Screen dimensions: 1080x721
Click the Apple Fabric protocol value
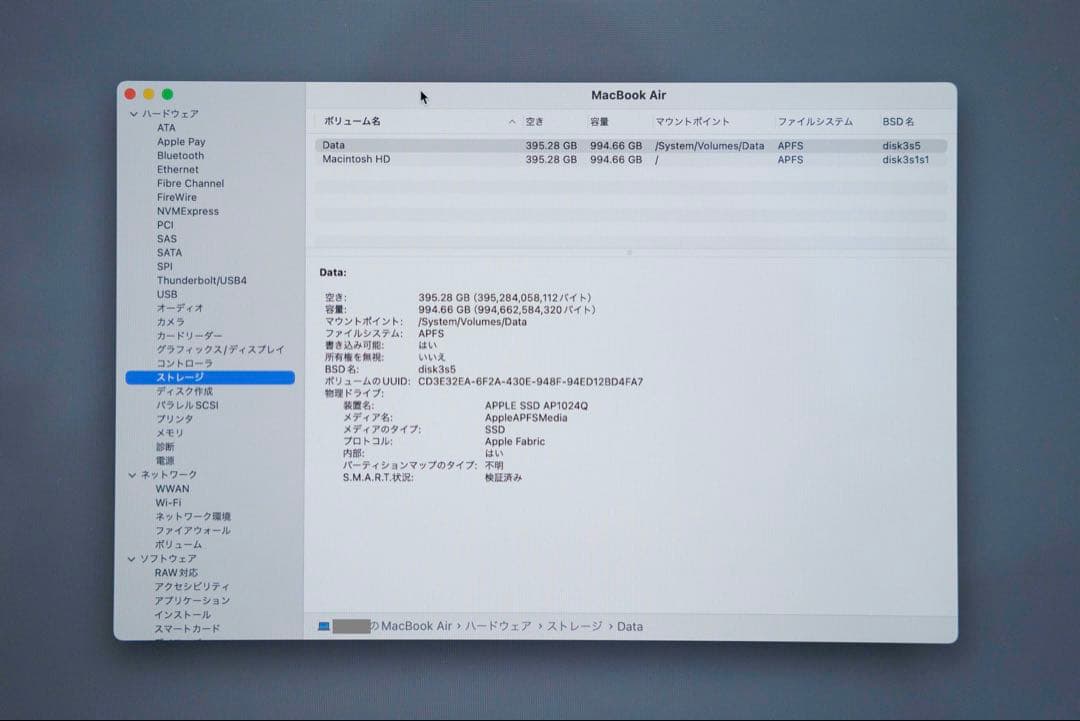coord(515,441)
